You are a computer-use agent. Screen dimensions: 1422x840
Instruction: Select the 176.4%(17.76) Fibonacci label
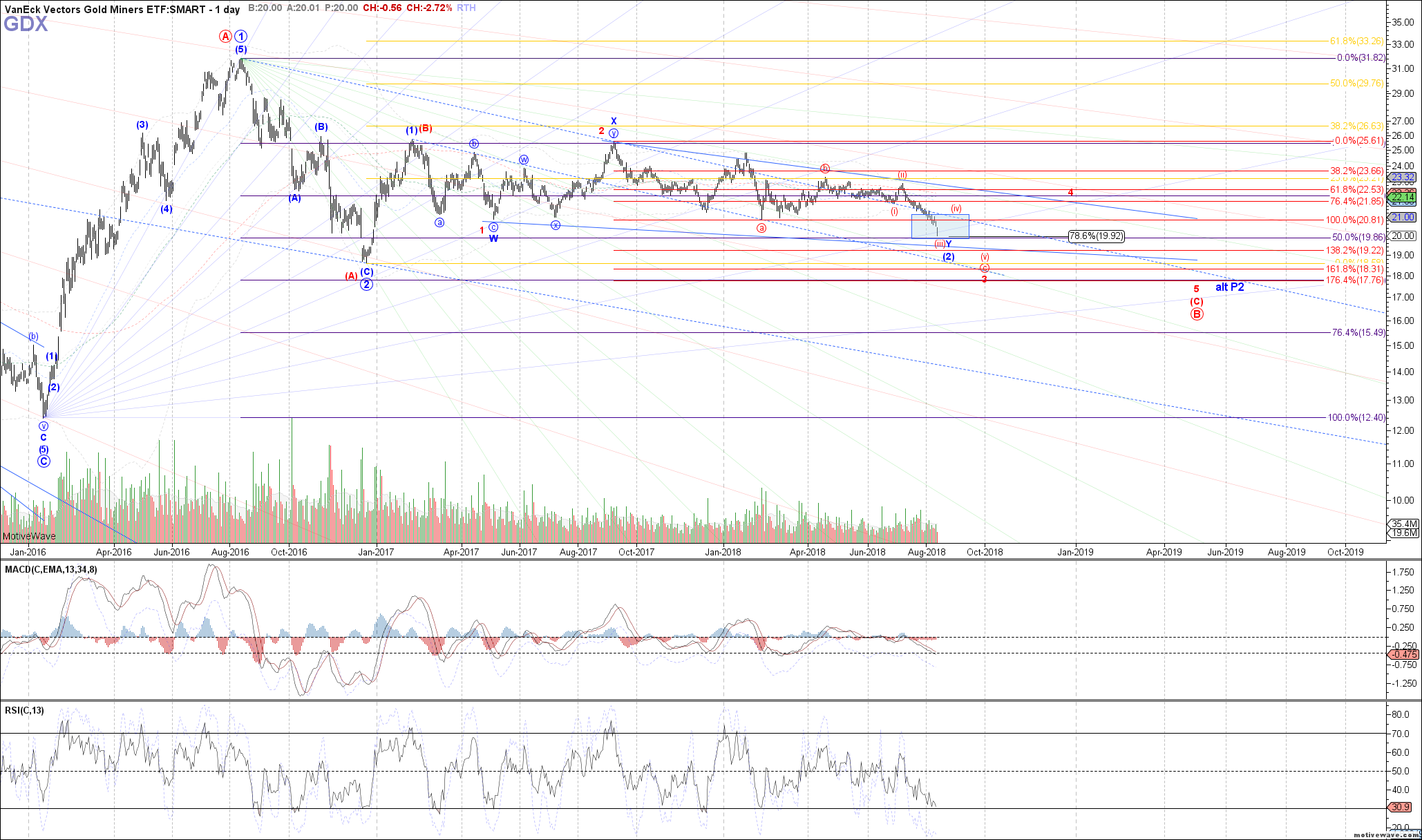tap(1356, 280)
